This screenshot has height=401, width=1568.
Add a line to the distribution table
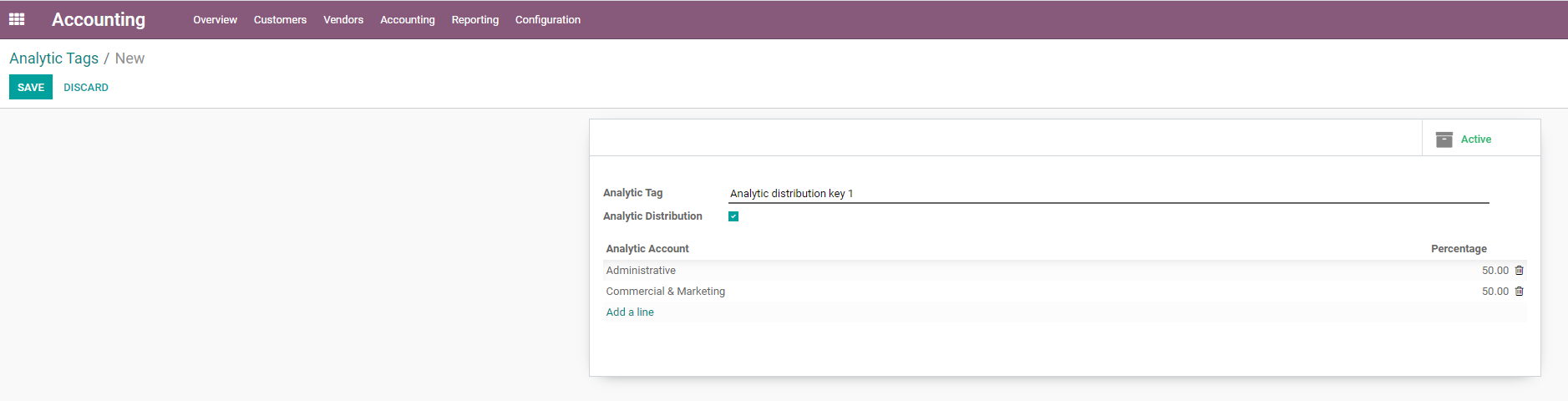pos(630,312)
